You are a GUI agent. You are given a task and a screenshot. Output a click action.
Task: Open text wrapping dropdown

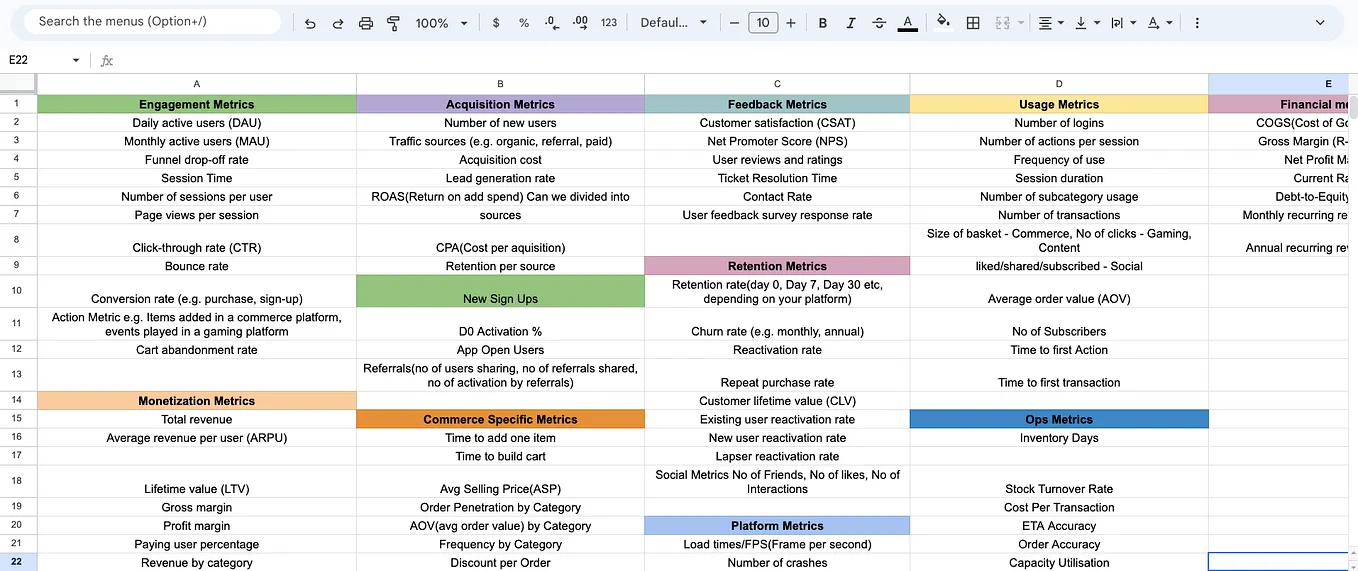click(x=1123, y=22)
